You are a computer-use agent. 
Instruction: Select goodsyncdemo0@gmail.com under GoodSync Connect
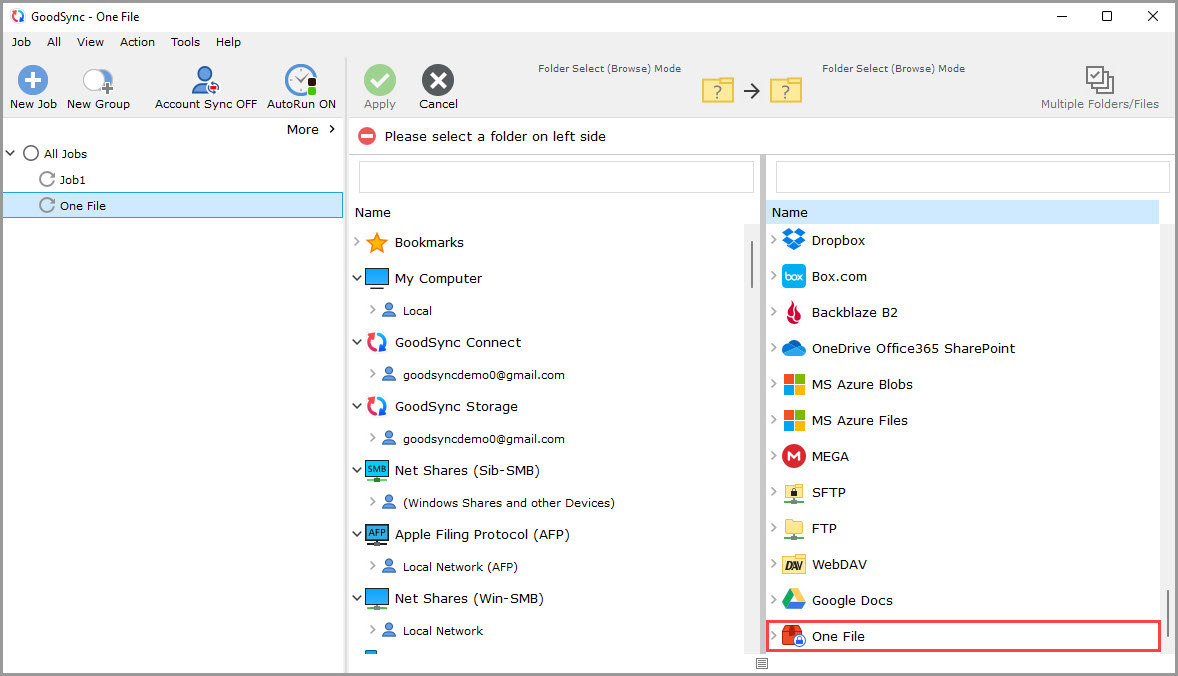(483, 375)
